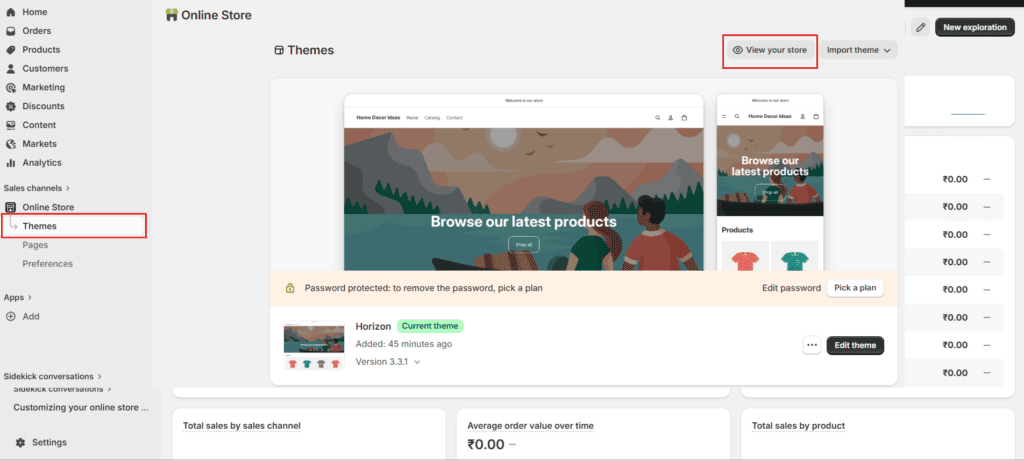Click the Discounts badge icon
Image resolution: width=1024 pixels, height=461 pixels.
click(x=11, y=106)
